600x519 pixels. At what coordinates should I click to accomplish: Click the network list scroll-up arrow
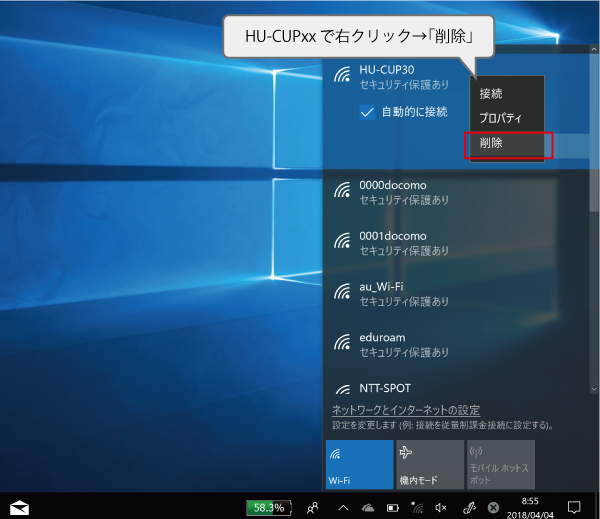click(594, 49)
